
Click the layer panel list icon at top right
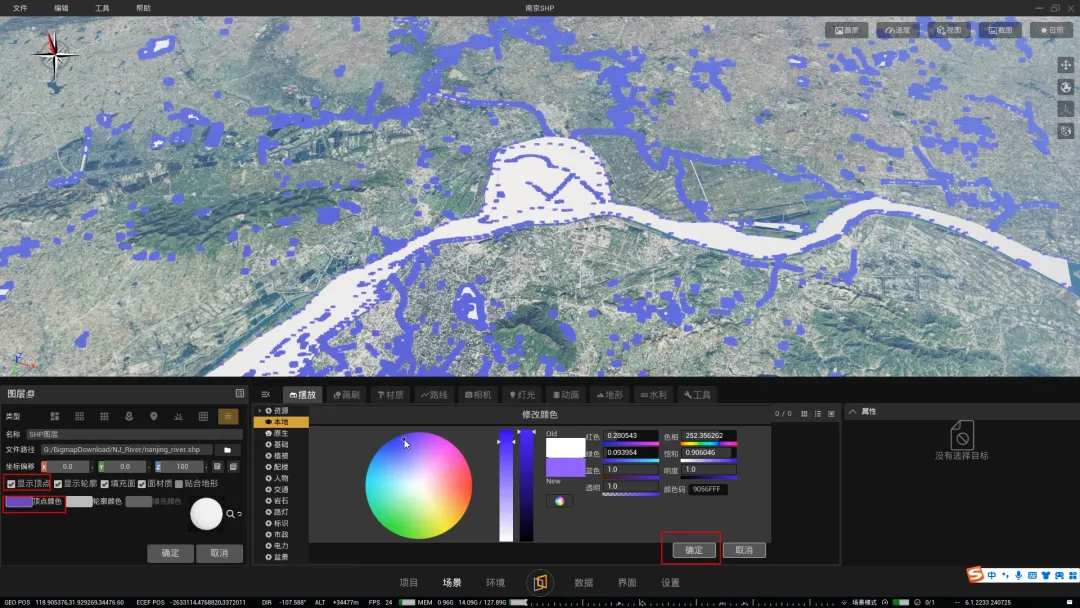pos(240,394)
